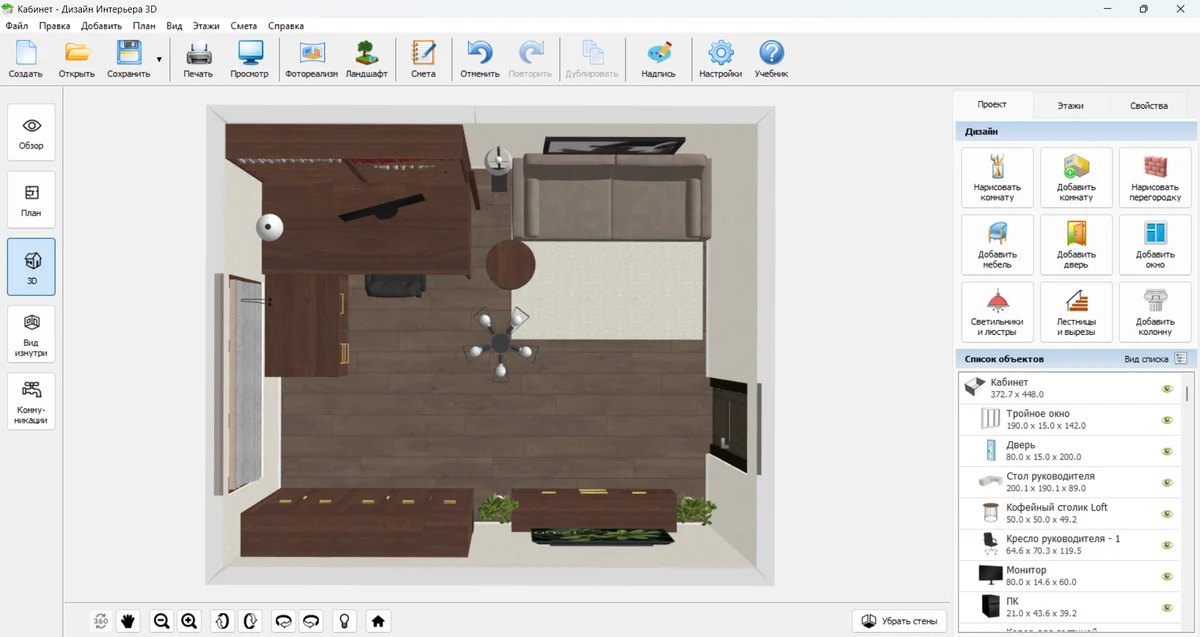
Task: Toggle the light bulb lighting icon
Action: 344,621
